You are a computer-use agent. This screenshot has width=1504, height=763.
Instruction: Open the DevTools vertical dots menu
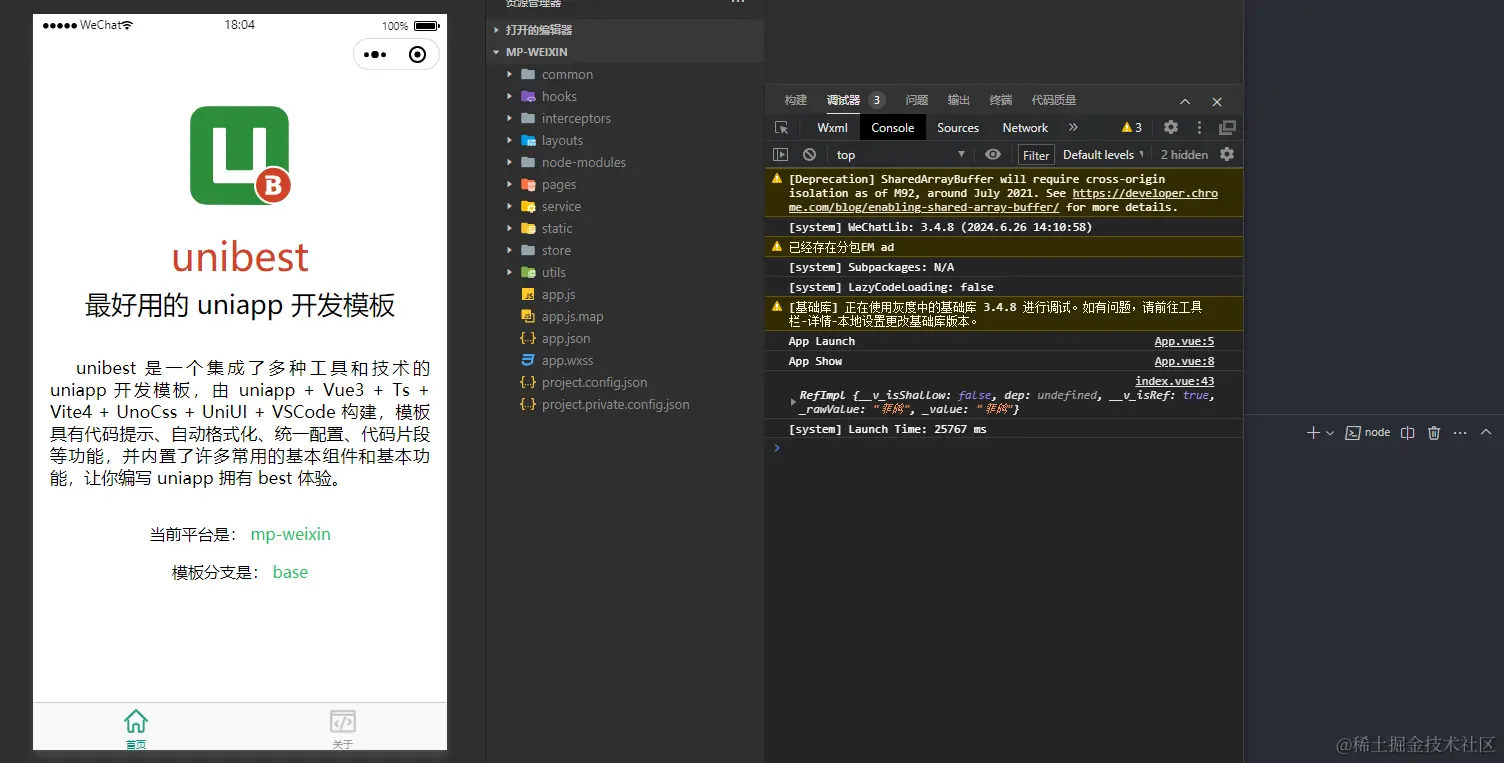pos(1199,128)
